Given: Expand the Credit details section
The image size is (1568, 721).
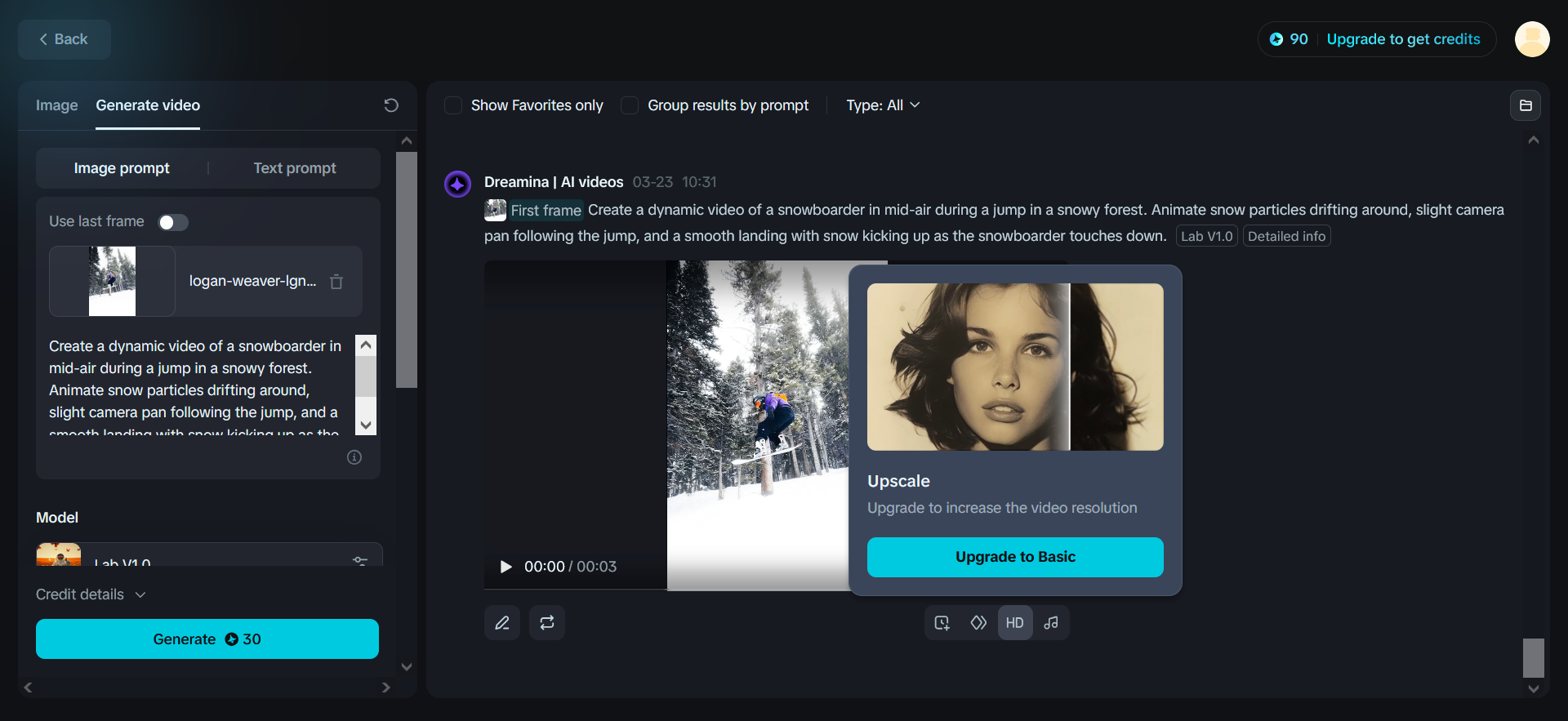Looking at the screenshot, I should point(91,594).
